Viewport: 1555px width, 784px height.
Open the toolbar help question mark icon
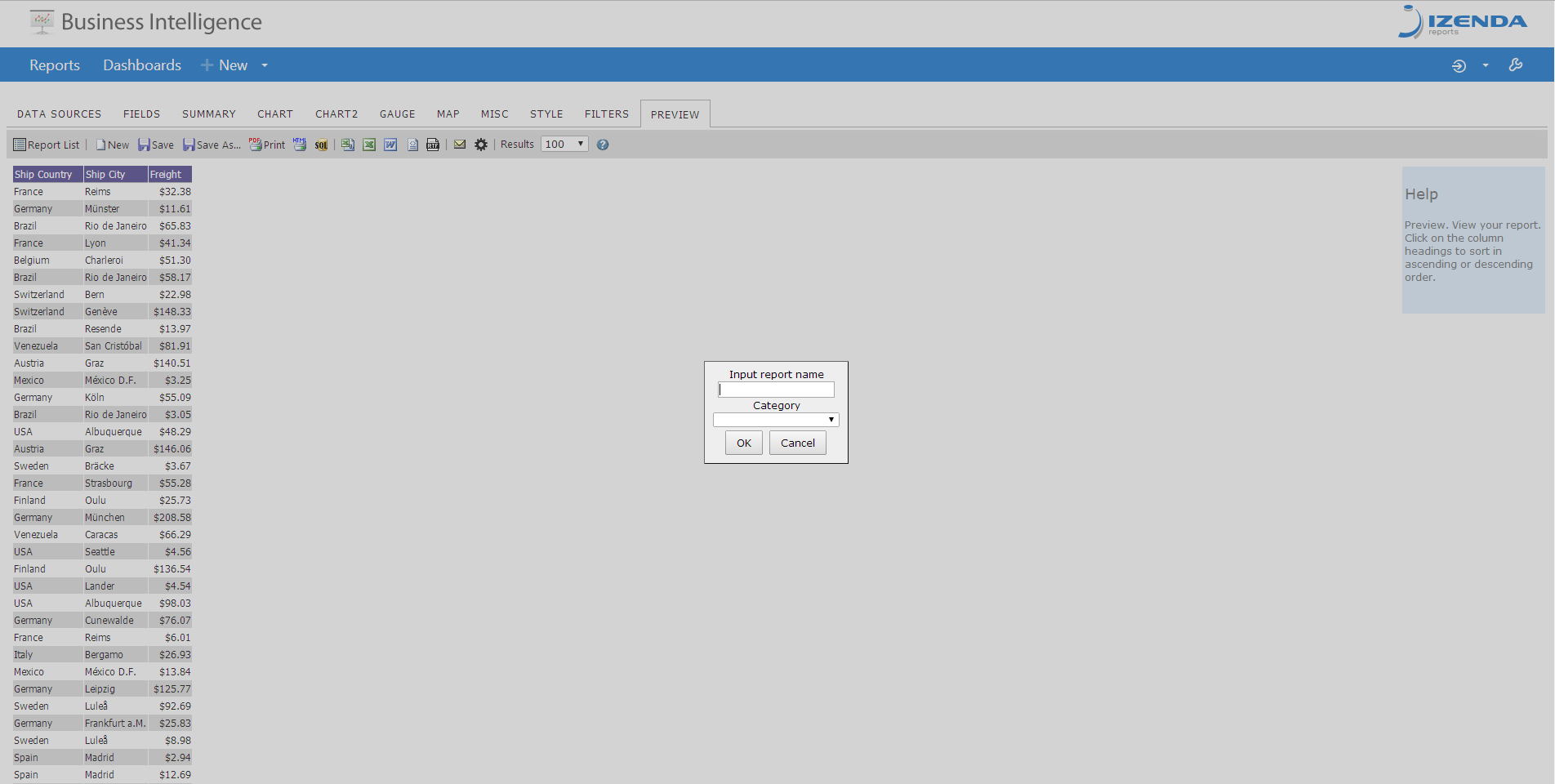point(603,145)
